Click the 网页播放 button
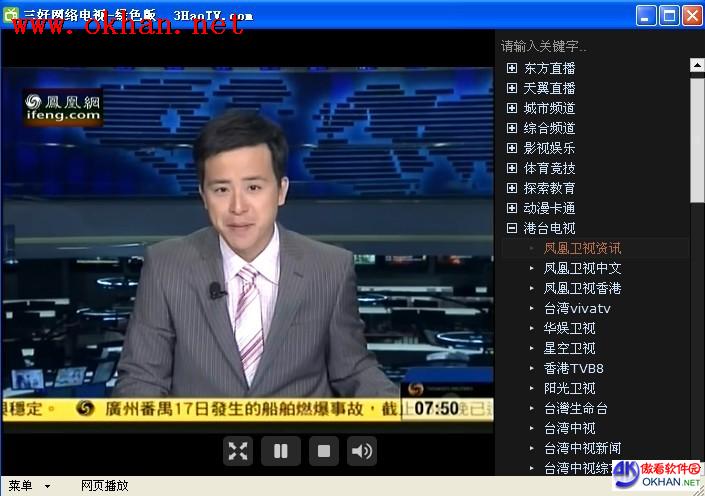Image resolution: width=705 pixels, height=496 pixels. click(104, 486)
